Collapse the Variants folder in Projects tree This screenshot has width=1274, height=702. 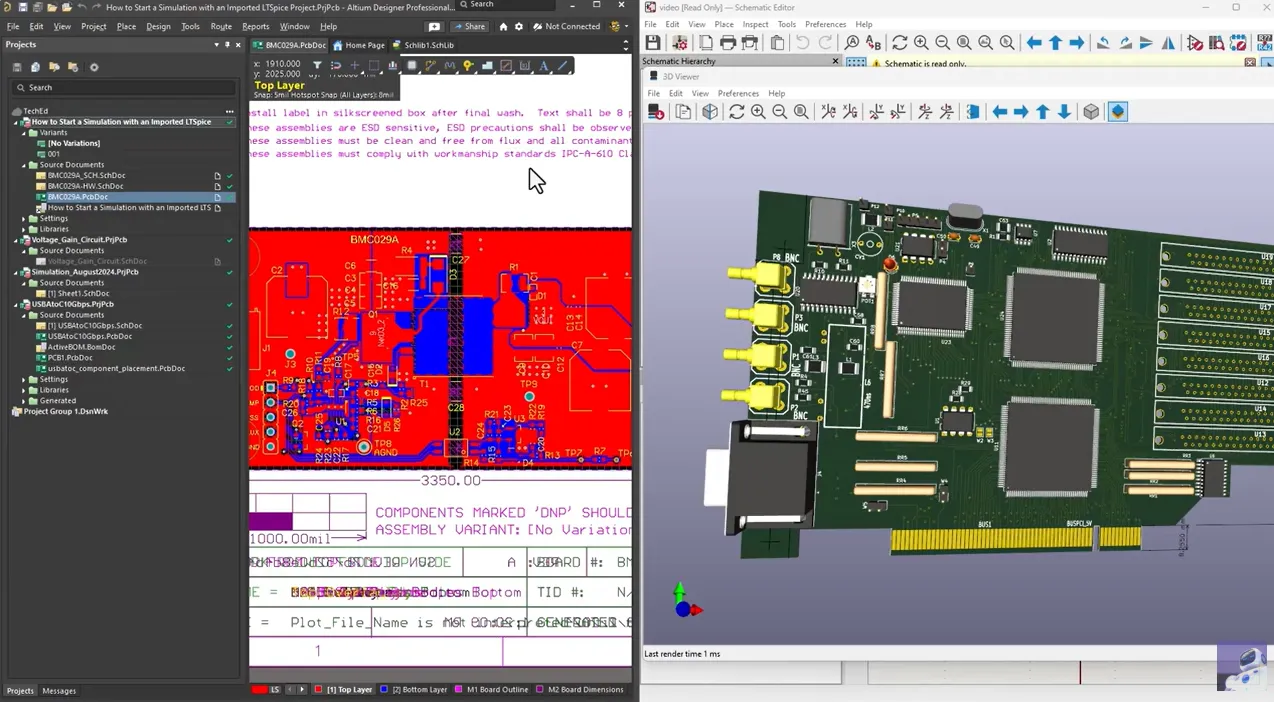point(24,133)
